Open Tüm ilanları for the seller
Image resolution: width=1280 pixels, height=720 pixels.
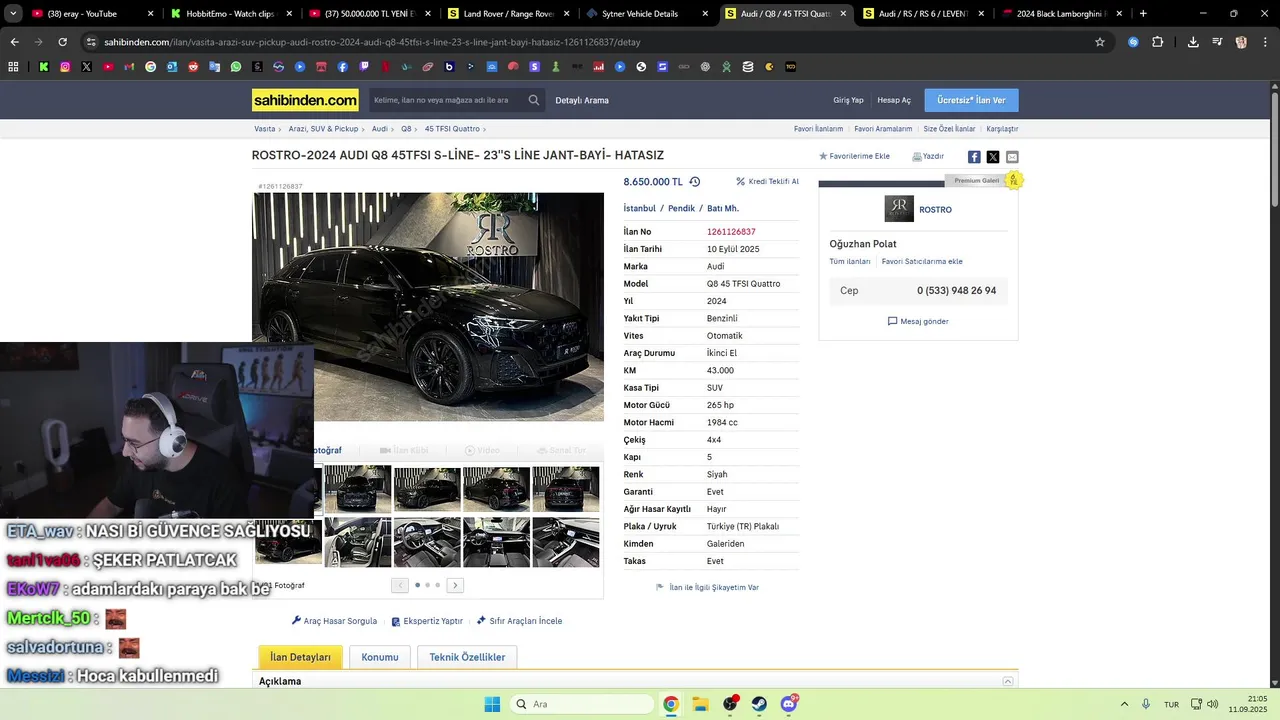(x=850, y=261)
